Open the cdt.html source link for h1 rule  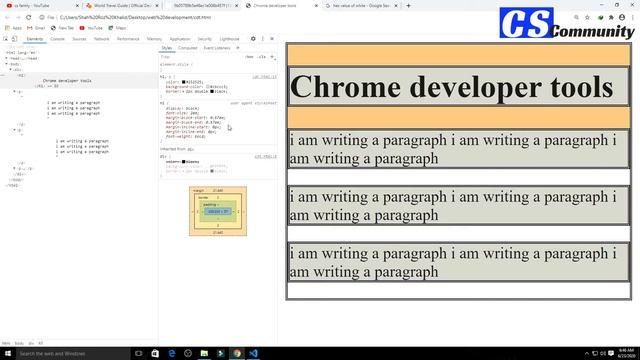[264, 77]
